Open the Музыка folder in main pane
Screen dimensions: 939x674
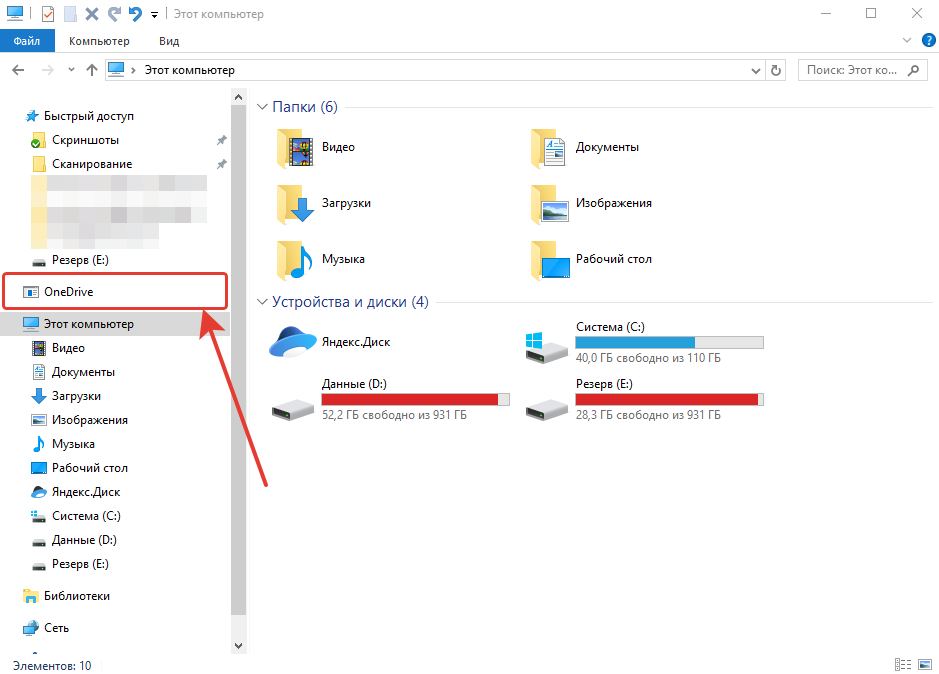click(297, 259)
